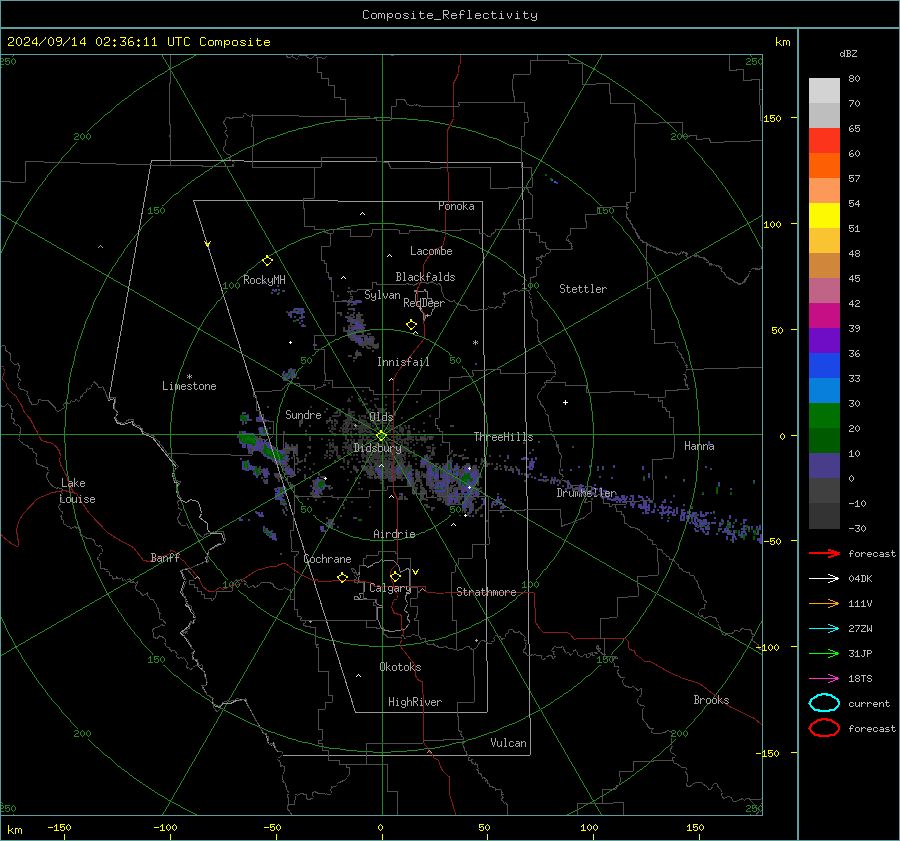
Task: Select the 10 dBZ slate blue swatch
Action: coord(824,466)
